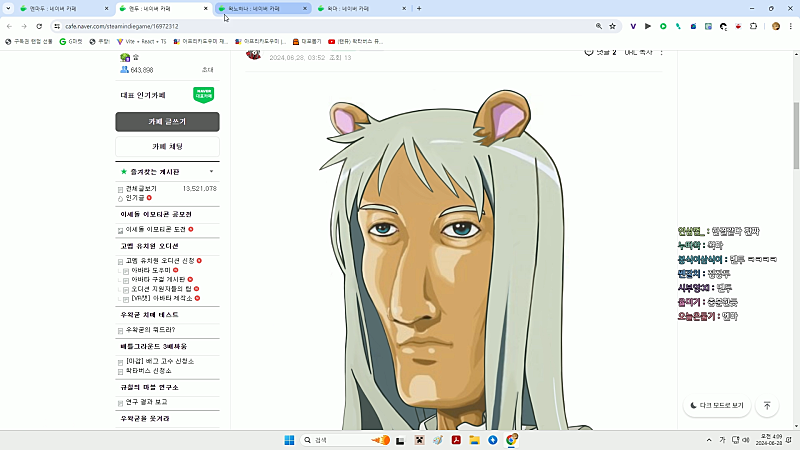The height and width of the screenshot is (450, 800).
Task: Open a new browser tab
Action: click(x=419, y=9)
